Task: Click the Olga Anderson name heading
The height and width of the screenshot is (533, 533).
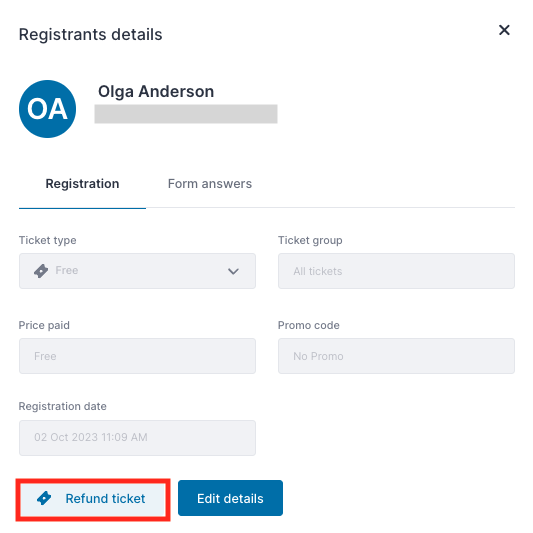Action: pyautogui.click(x=156, y=92)
